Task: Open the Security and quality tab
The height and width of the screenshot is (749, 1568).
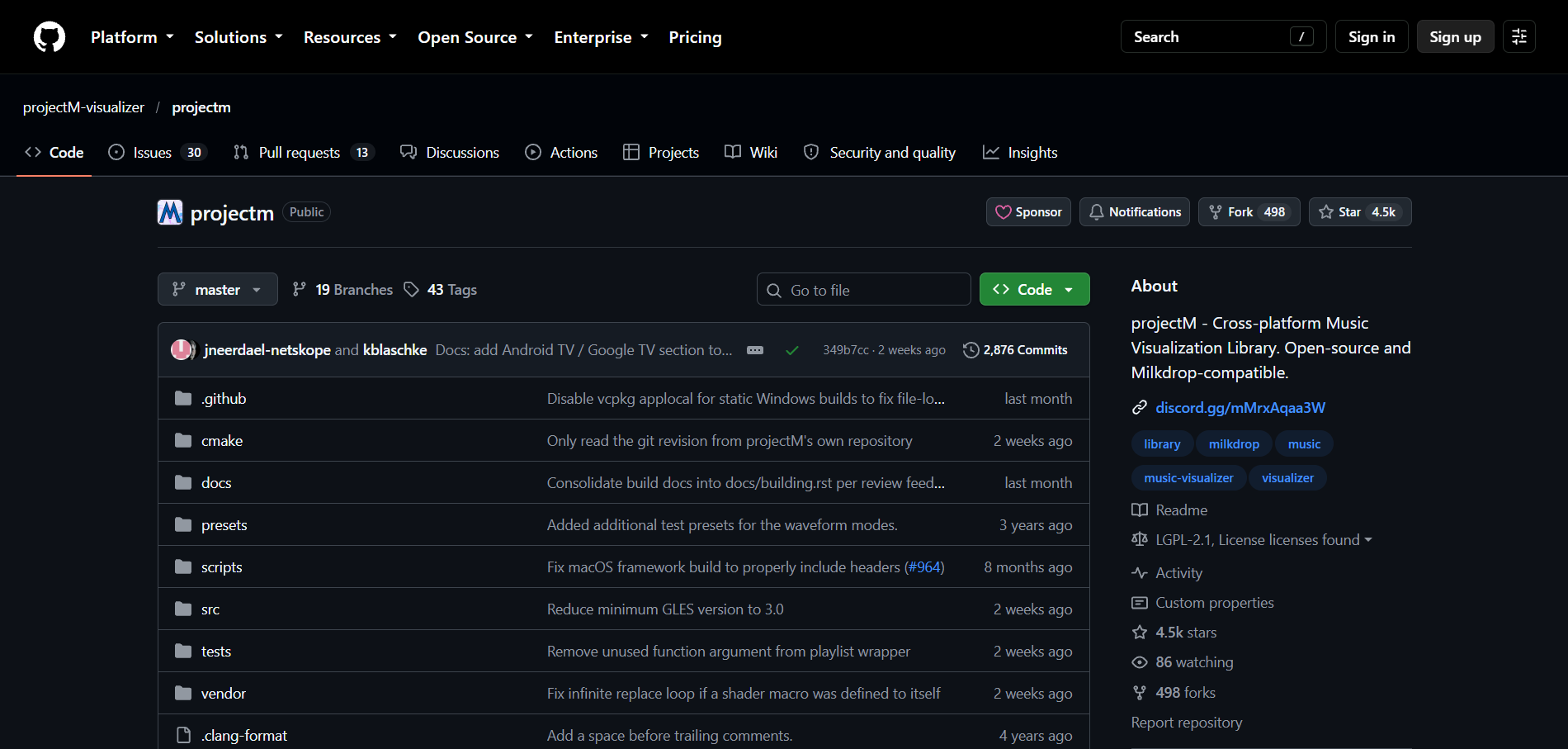Action: coord(880,153)
